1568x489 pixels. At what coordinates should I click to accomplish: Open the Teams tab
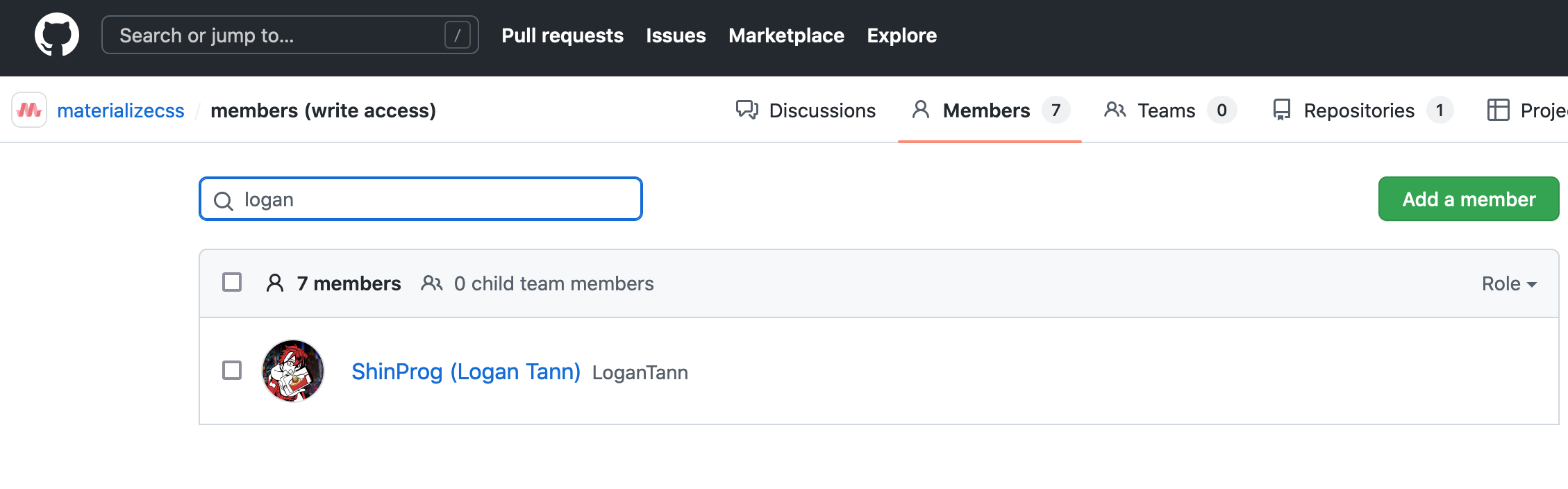tap(1166, 110)
